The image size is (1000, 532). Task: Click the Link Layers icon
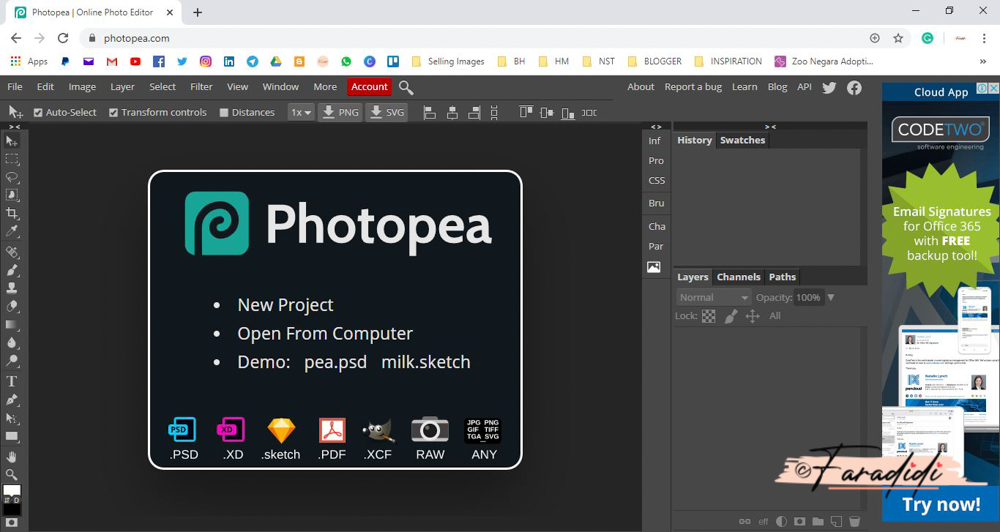(744, 521)
